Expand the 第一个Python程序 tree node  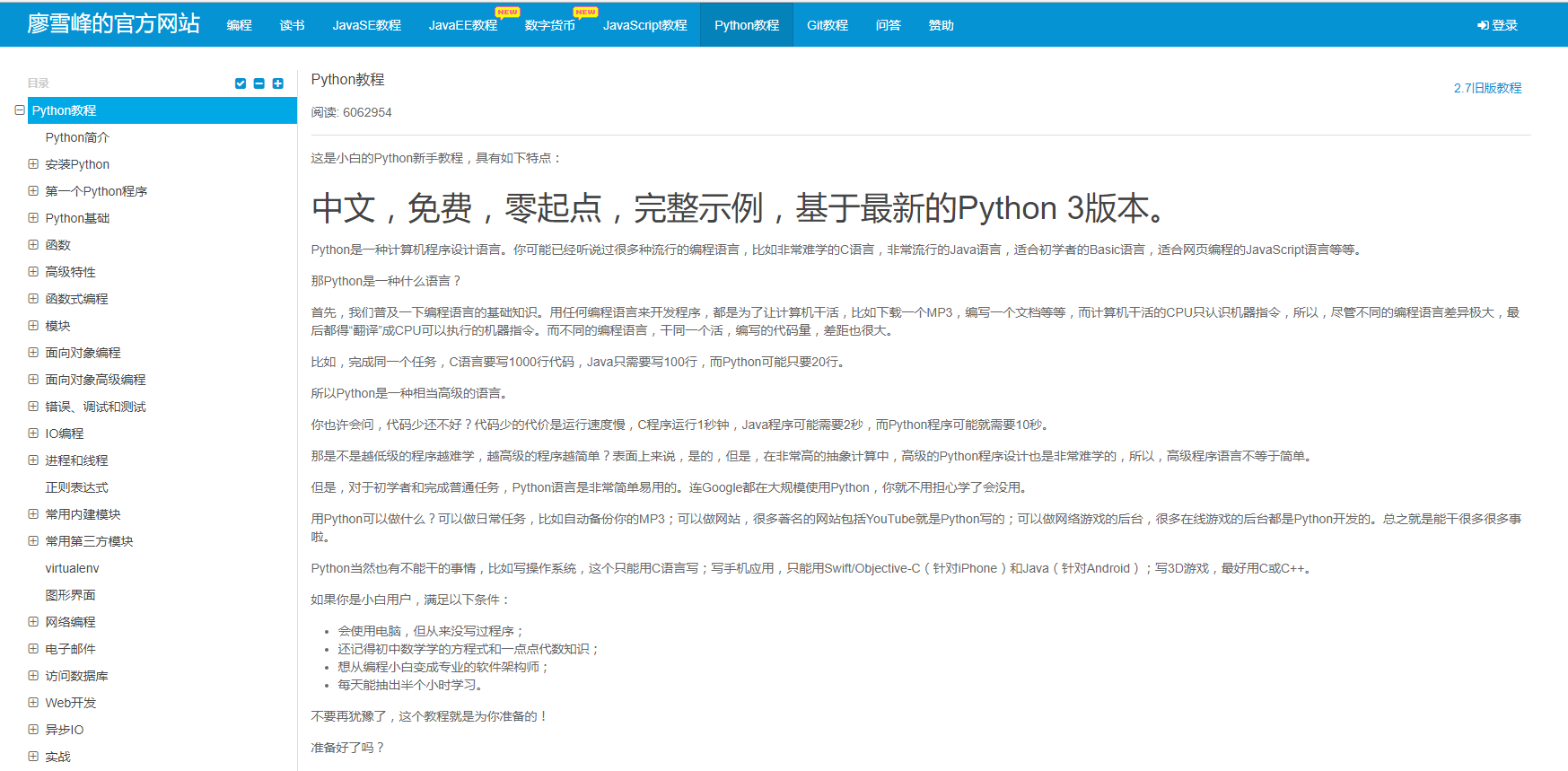point(33,191)
